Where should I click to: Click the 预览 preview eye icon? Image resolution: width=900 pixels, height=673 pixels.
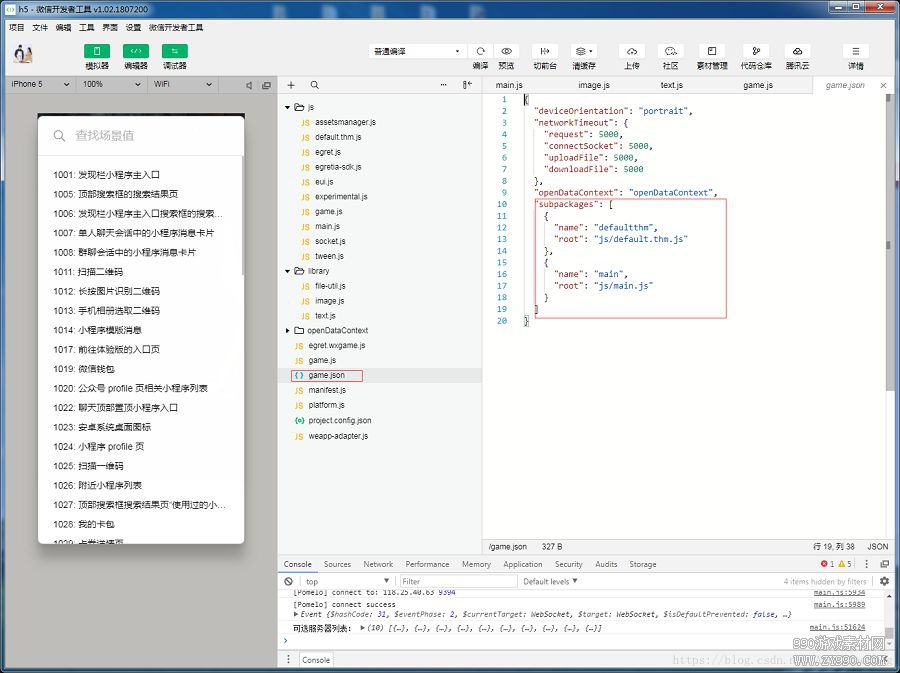(506, 51)
